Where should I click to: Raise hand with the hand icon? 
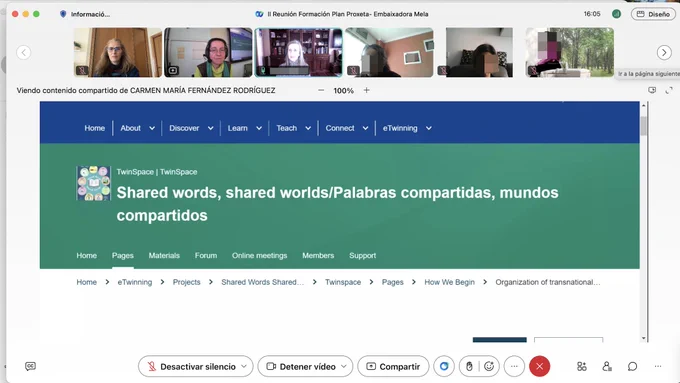pyautogui.click(x=469, y=367)
